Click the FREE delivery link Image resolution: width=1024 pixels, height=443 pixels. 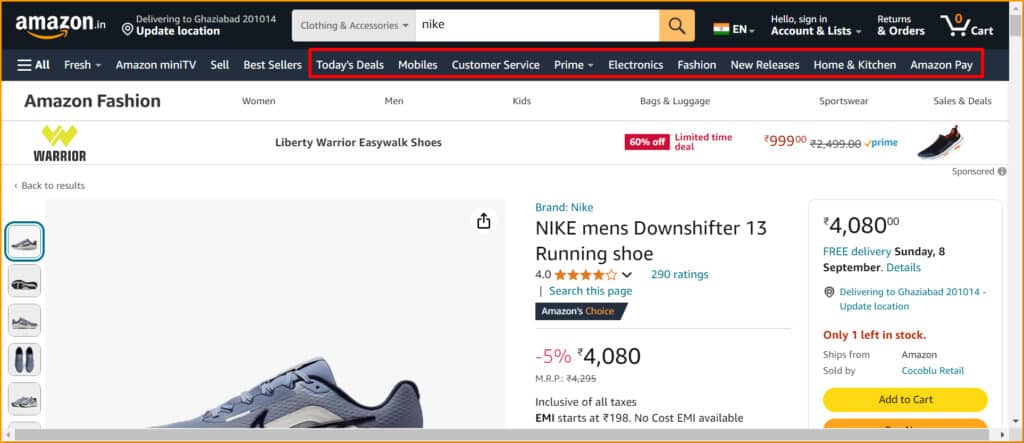point(857,252)
